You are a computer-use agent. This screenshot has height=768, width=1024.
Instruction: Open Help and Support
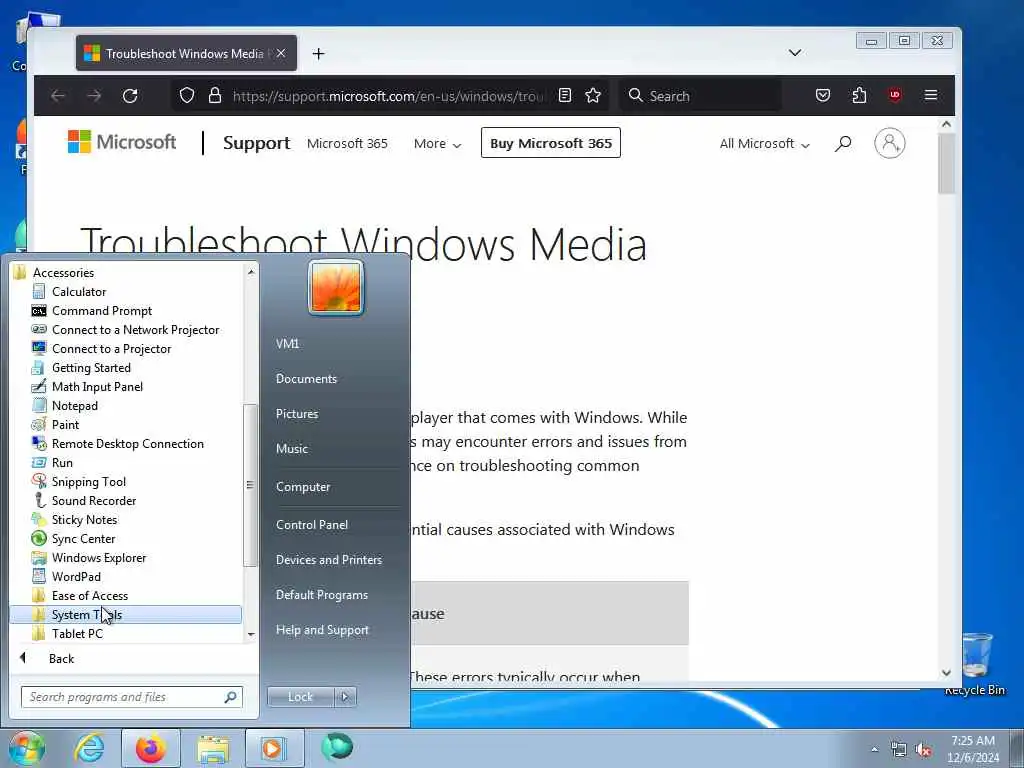(322, 630)
